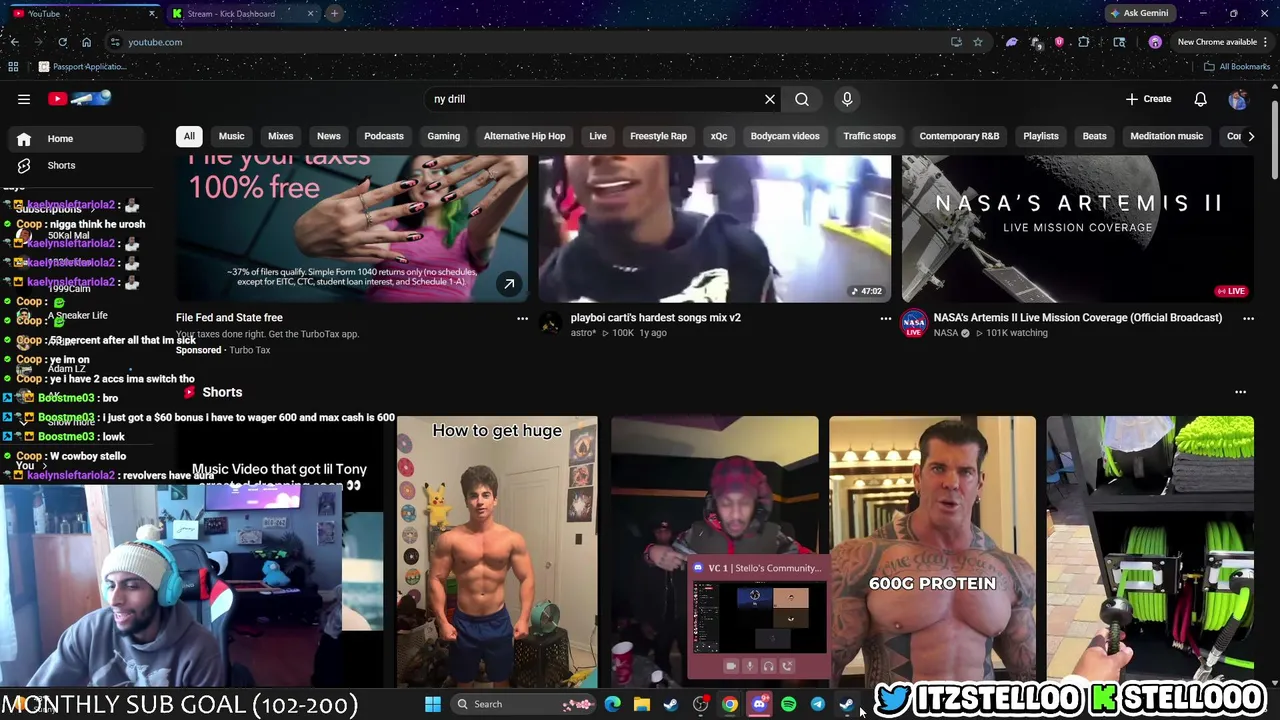1280x720 pixels.
Task: Open the YouTube account avatar menu
Action: pyautogui.click(x=1239, y=99)
